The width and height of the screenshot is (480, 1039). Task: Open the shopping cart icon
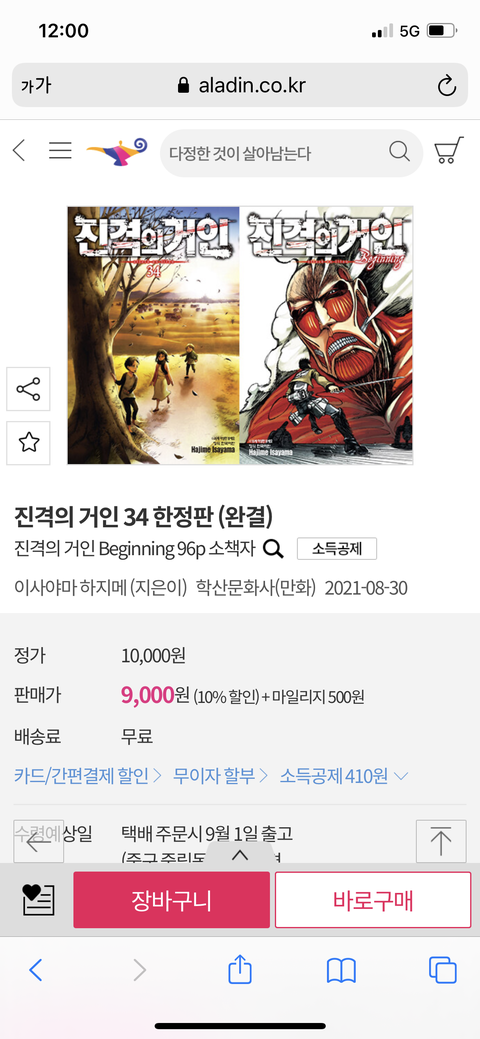point(449,152)
